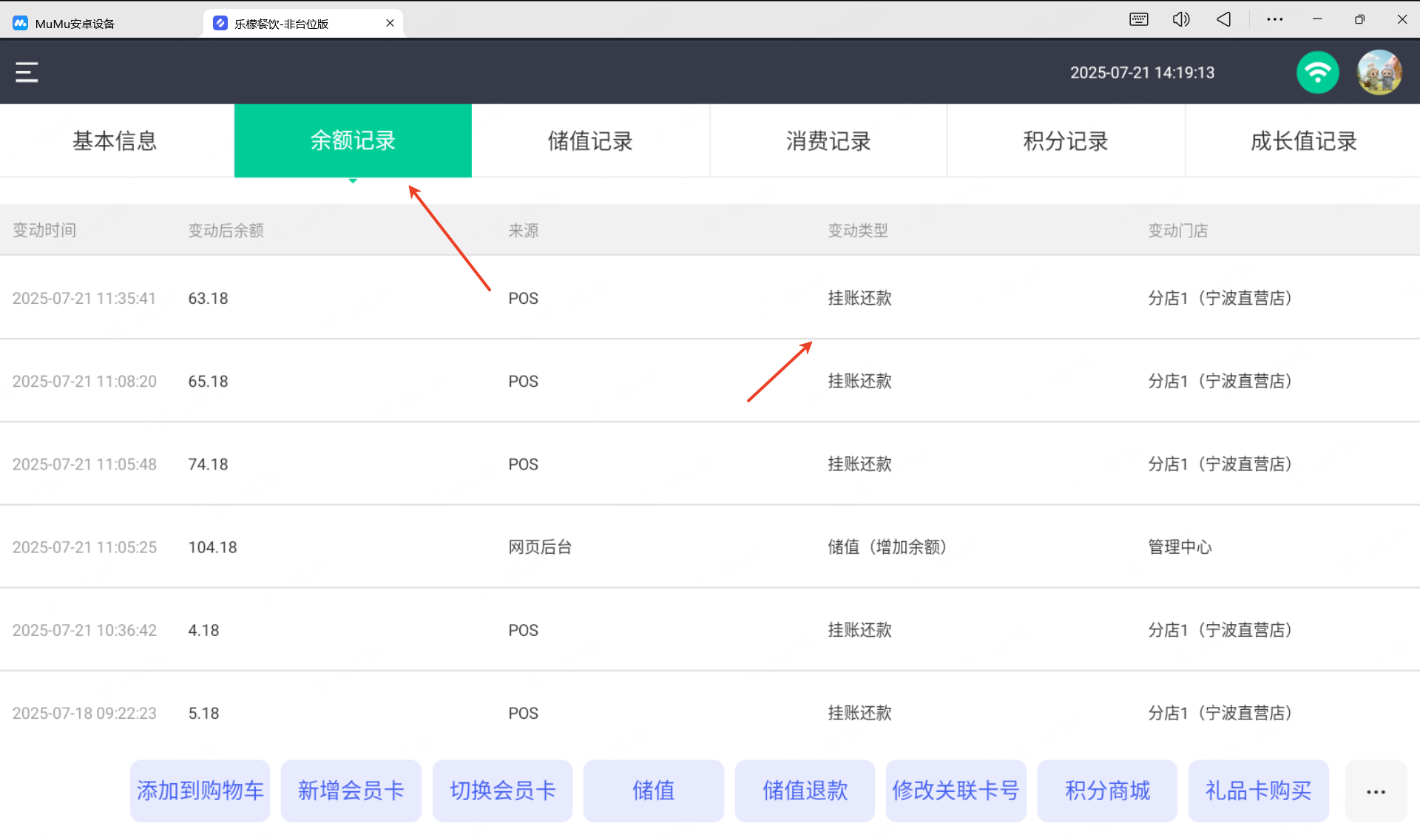Click the 修改关联卡号 button
Image resolution: width=1420 pixels, height=840 pixels.
(956, 790)
